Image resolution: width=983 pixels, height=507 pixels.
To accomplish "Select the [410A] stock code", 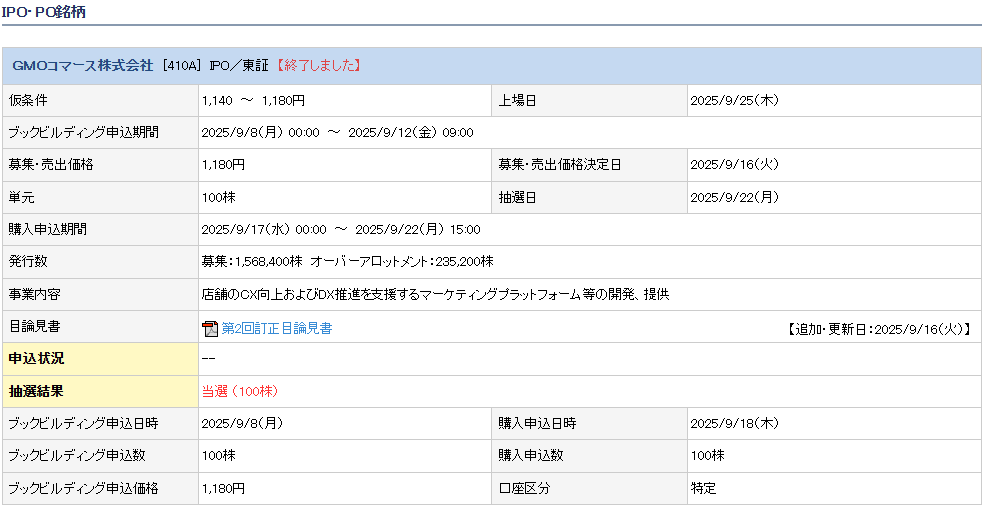I will (x=181, y=65).
